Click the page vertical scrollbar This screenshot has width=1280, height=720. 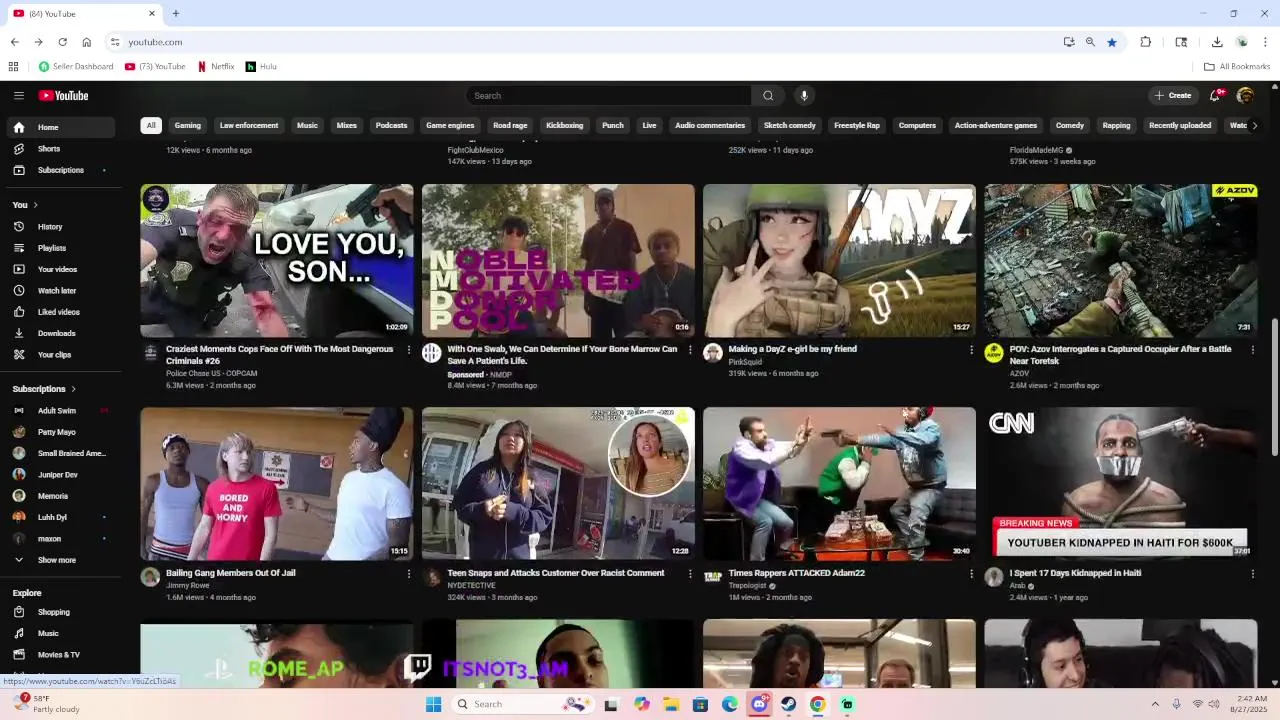[1274, 385]
